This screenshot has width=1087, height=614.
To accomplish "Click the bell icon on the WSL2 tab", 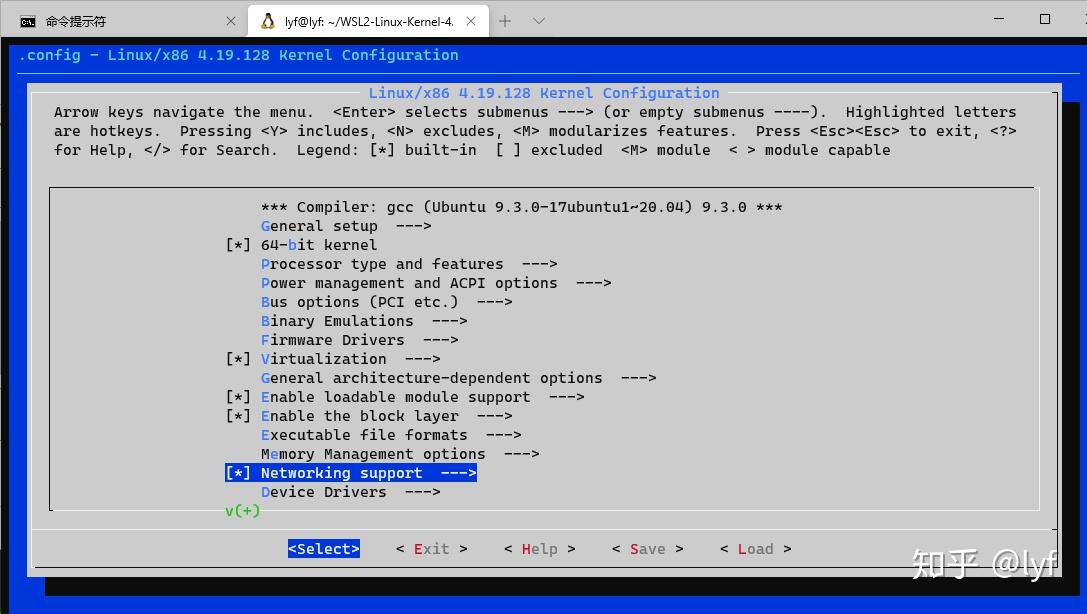I will coord(267,20).
